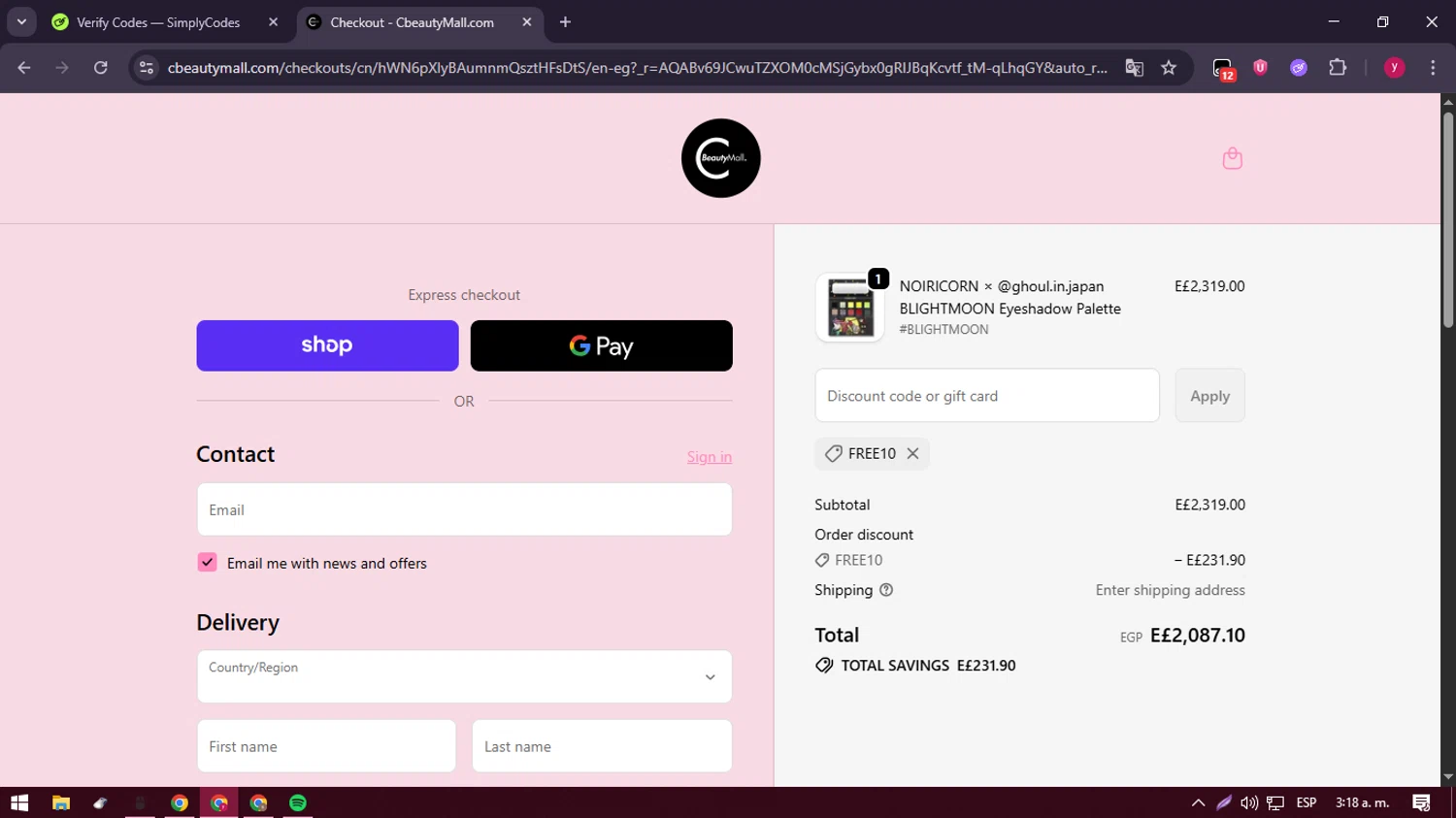Open site information icon in address bar
Image resolution: width=1456 pixels, height=818 pixels.
[x=147, y=68]
